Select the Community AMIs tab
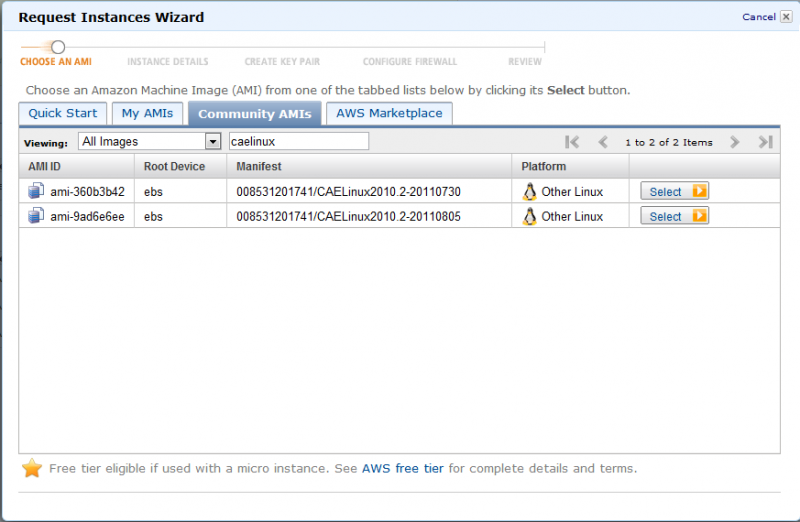800x522 pixels. 255,113
